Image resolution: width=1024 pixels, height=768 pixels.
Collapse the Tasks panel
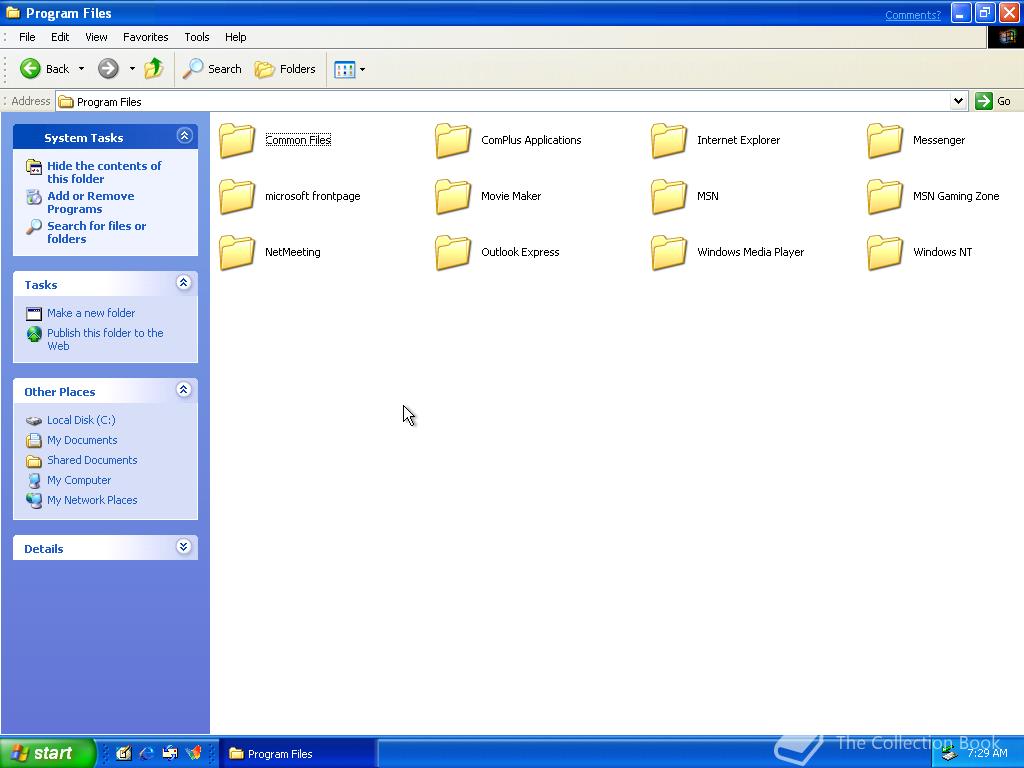pyautogui.click(x=184, y=283)
